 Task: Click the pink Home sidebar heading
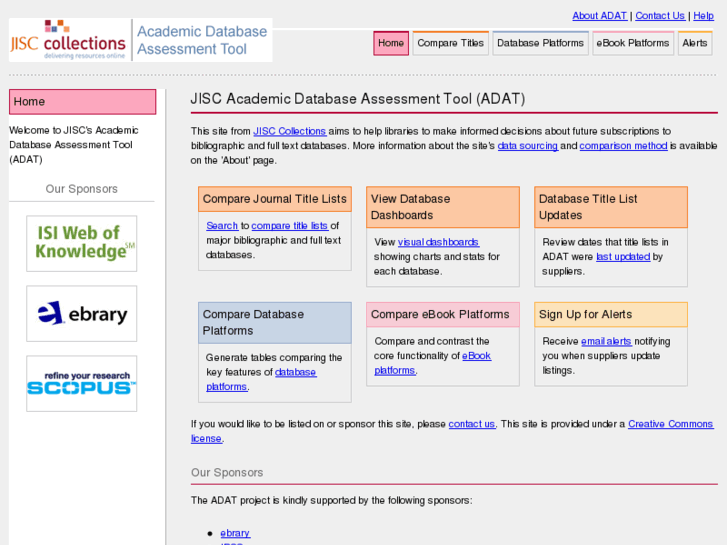click(x=83, y=102)
